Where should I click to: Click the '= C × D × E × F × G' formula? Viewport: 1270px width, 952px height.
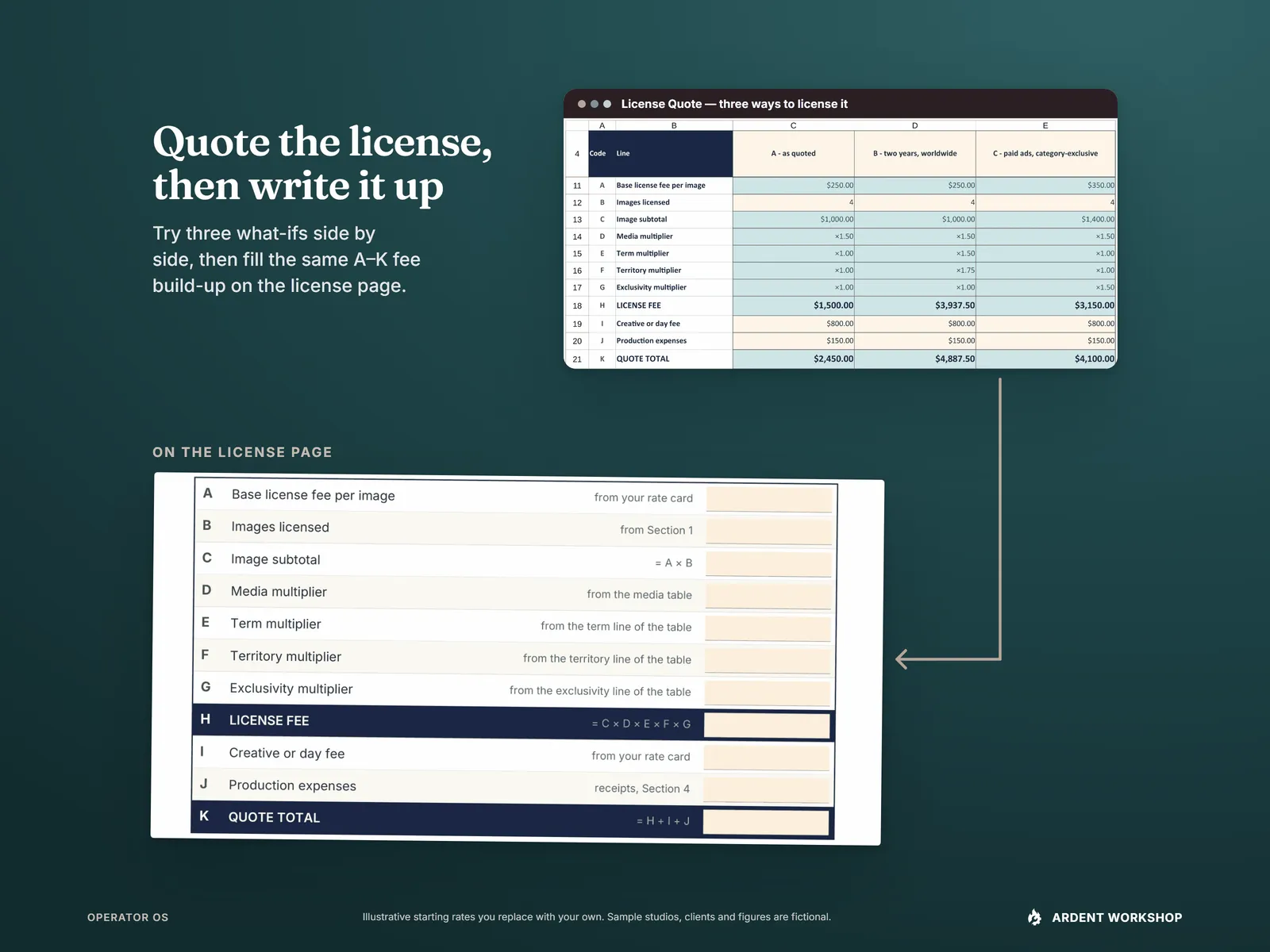point(641,724)
